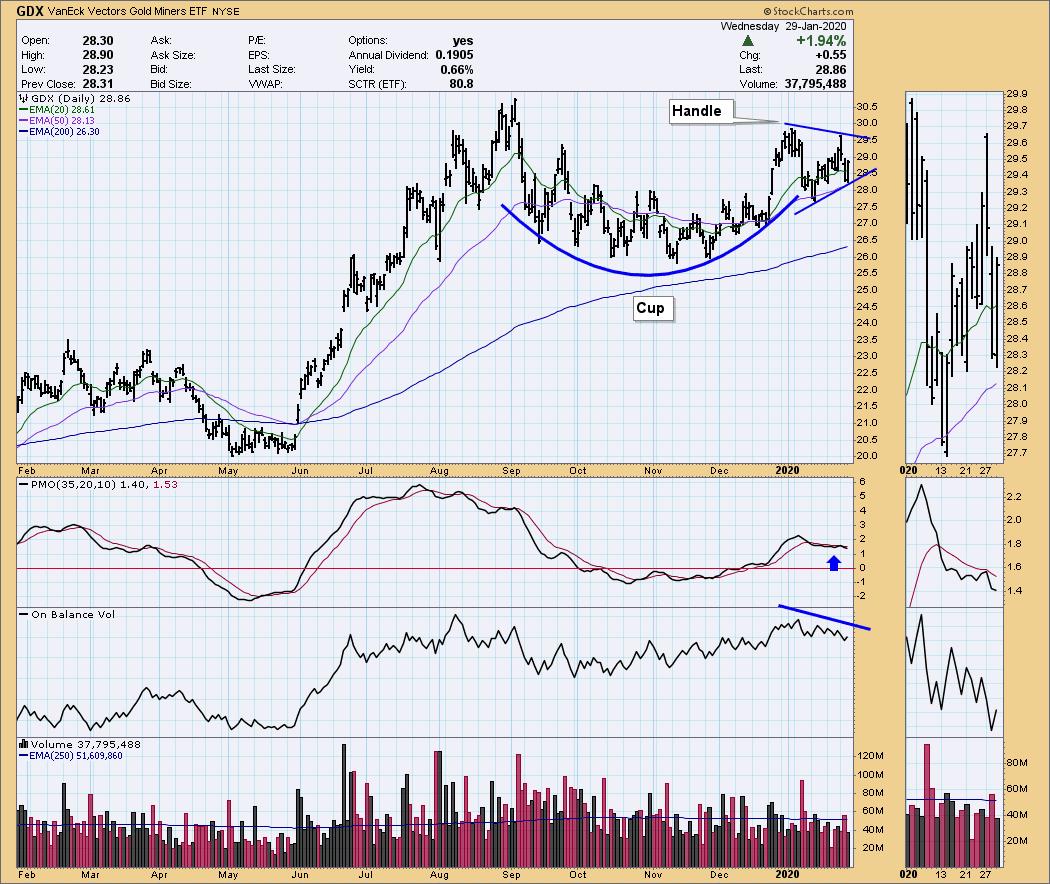
Task: Click the On Balance Vol label
Action: [73, 614]
